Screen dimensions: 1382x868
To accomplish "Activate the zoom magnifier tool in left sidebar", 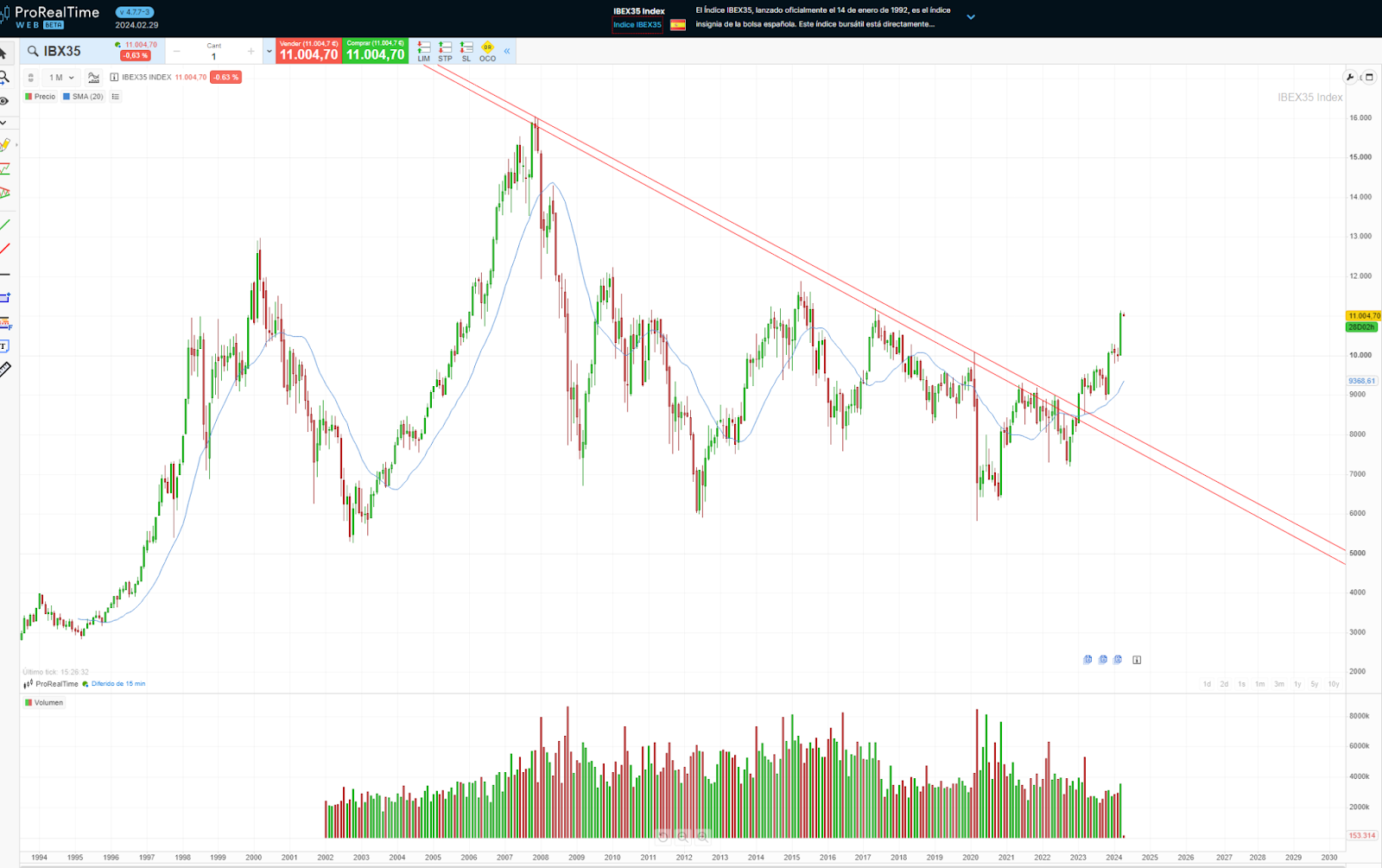I will tap(3, 78).
